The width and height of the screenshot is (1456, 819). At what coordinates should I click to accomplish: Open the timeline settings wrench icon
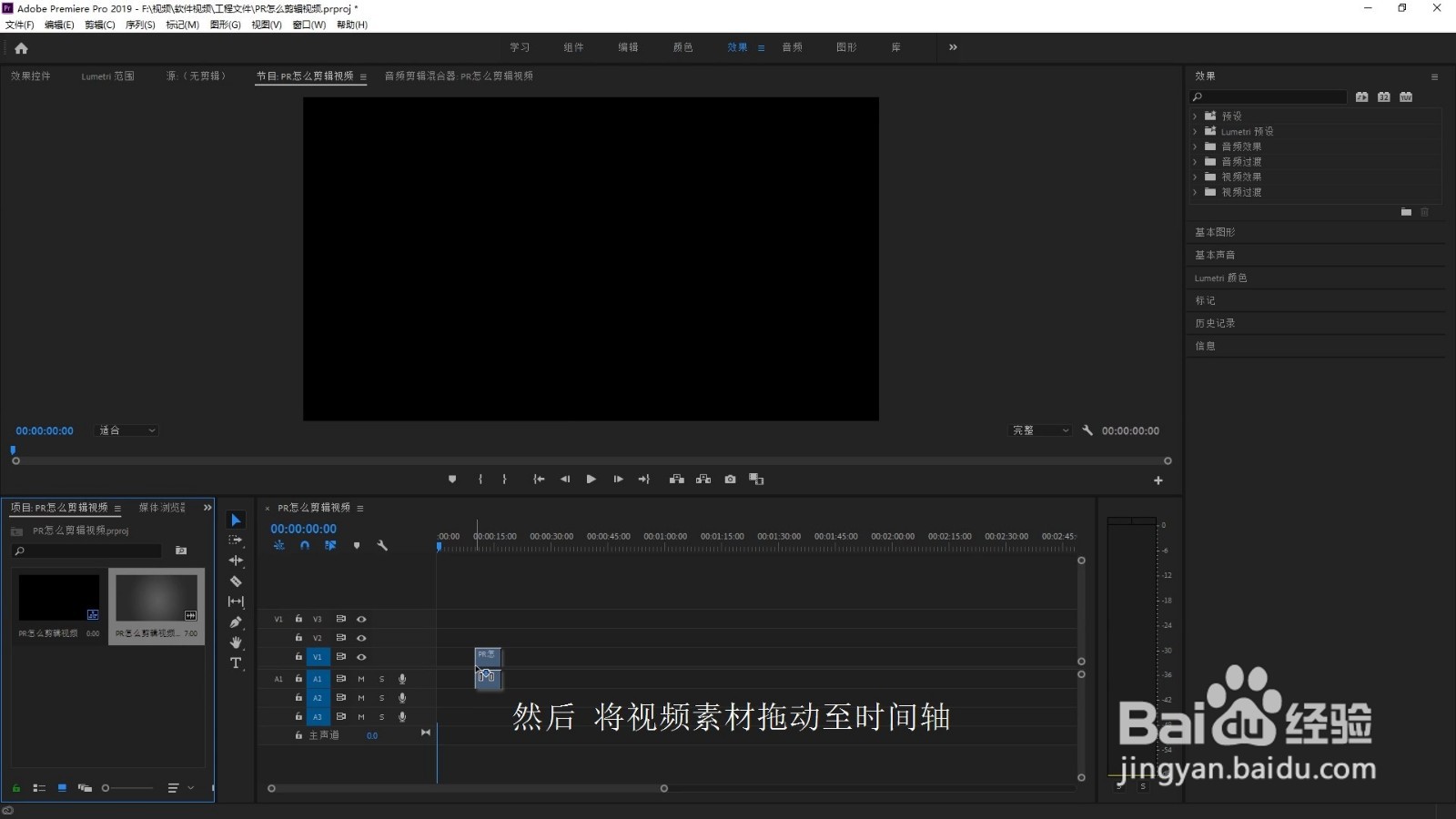coord(382,545)
